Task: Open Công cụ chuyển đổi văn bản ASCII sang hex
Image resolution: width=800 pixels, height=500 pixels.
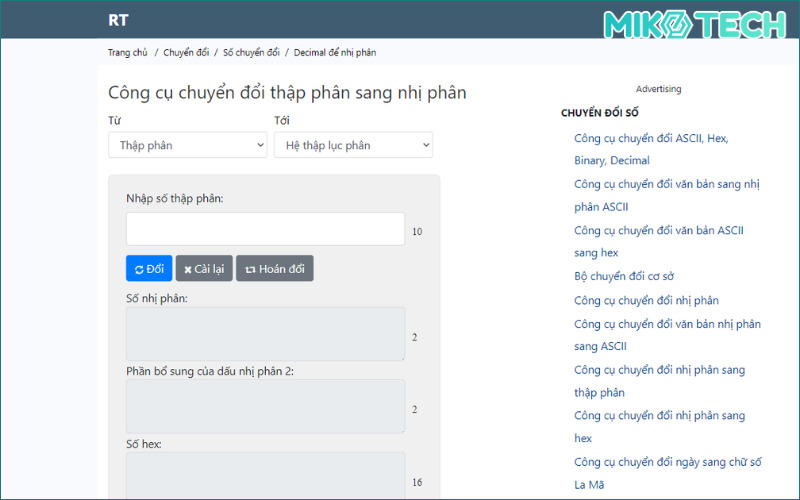Action: pyautogui.click(x=659, y=241)
